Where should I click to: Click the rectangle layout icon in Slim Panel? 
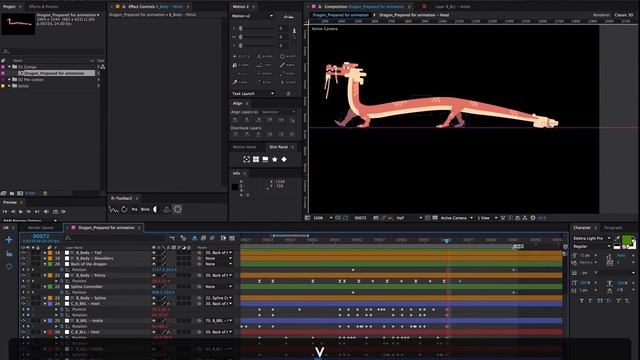pos(265,159)
